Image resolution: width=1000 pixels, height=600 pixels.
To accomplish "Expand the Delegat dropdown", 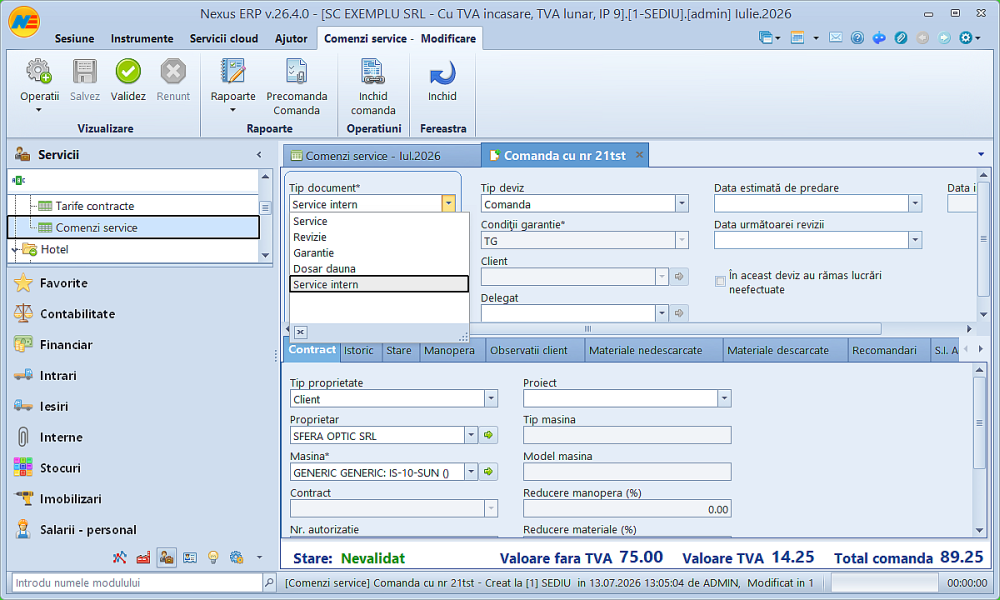I will point(661,313).
